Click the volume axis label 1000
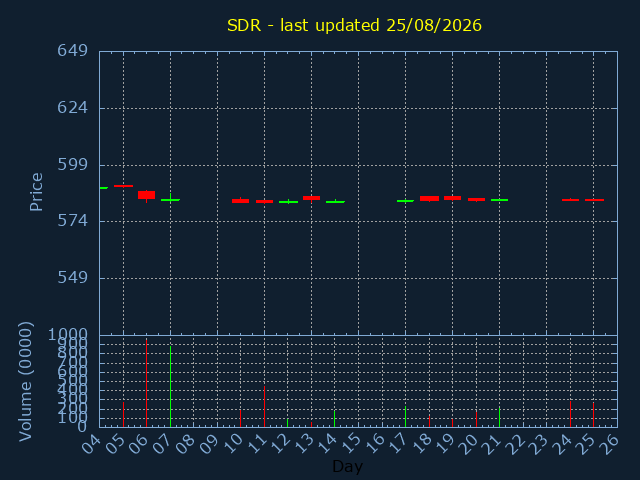This screenshot has height=480, width=640. pyautogui.click(x=68, y=335)
